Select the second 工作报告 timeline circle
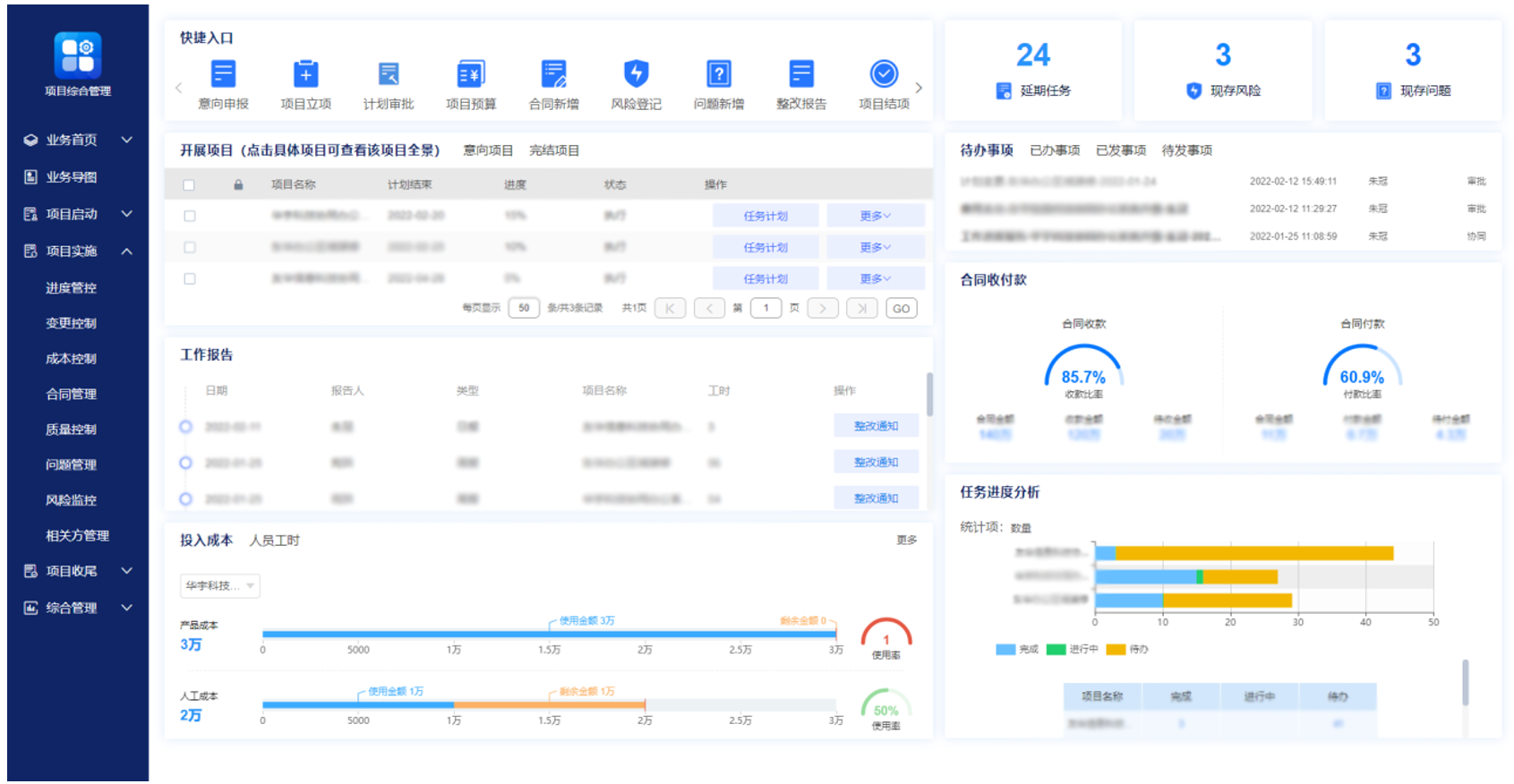1514x784 pixels. tap(185, 463)
